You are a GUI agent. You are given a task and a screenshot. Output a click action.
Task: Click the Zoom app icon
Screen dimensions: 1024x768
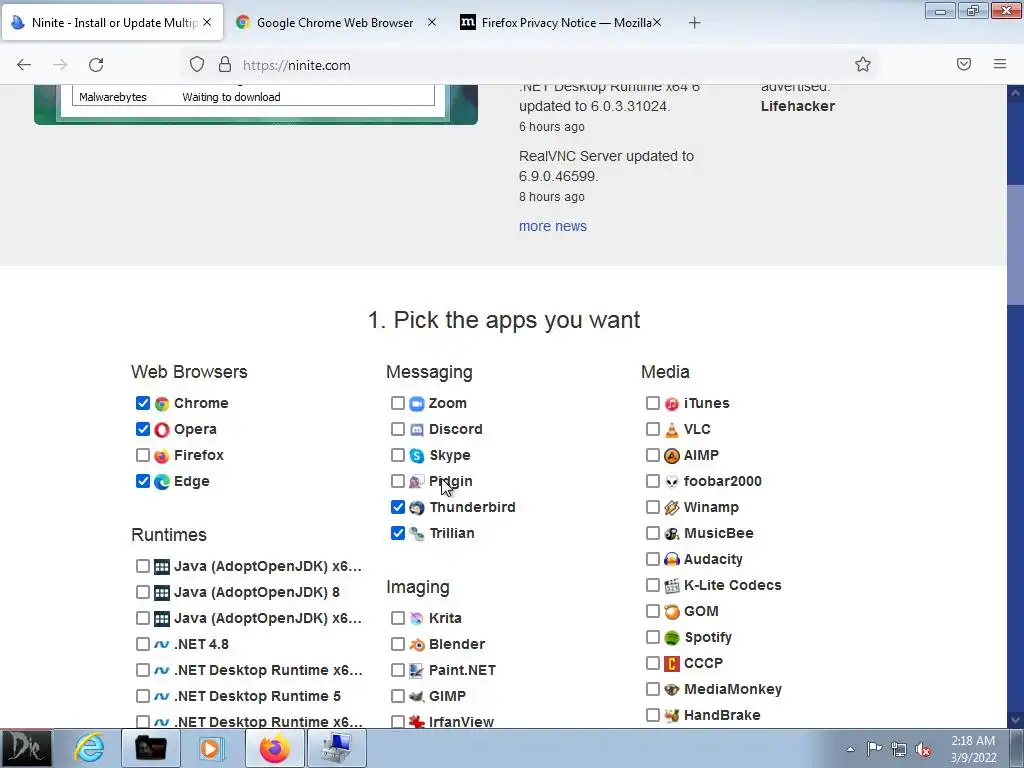[x=417, y=404]
